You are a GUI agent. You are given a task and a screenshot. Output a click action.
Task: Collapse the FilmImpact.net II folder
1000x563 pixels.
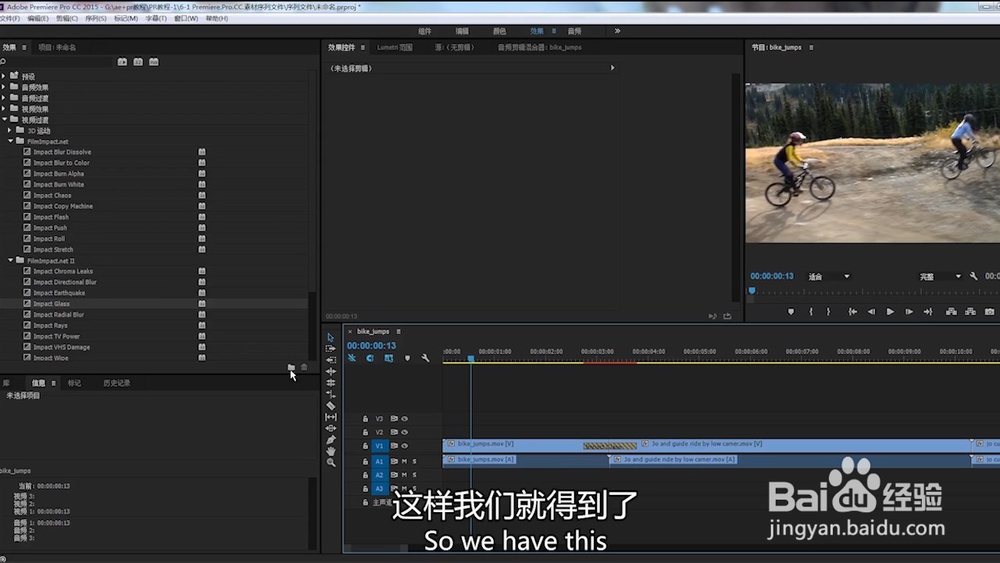click(x=11, y=260)
